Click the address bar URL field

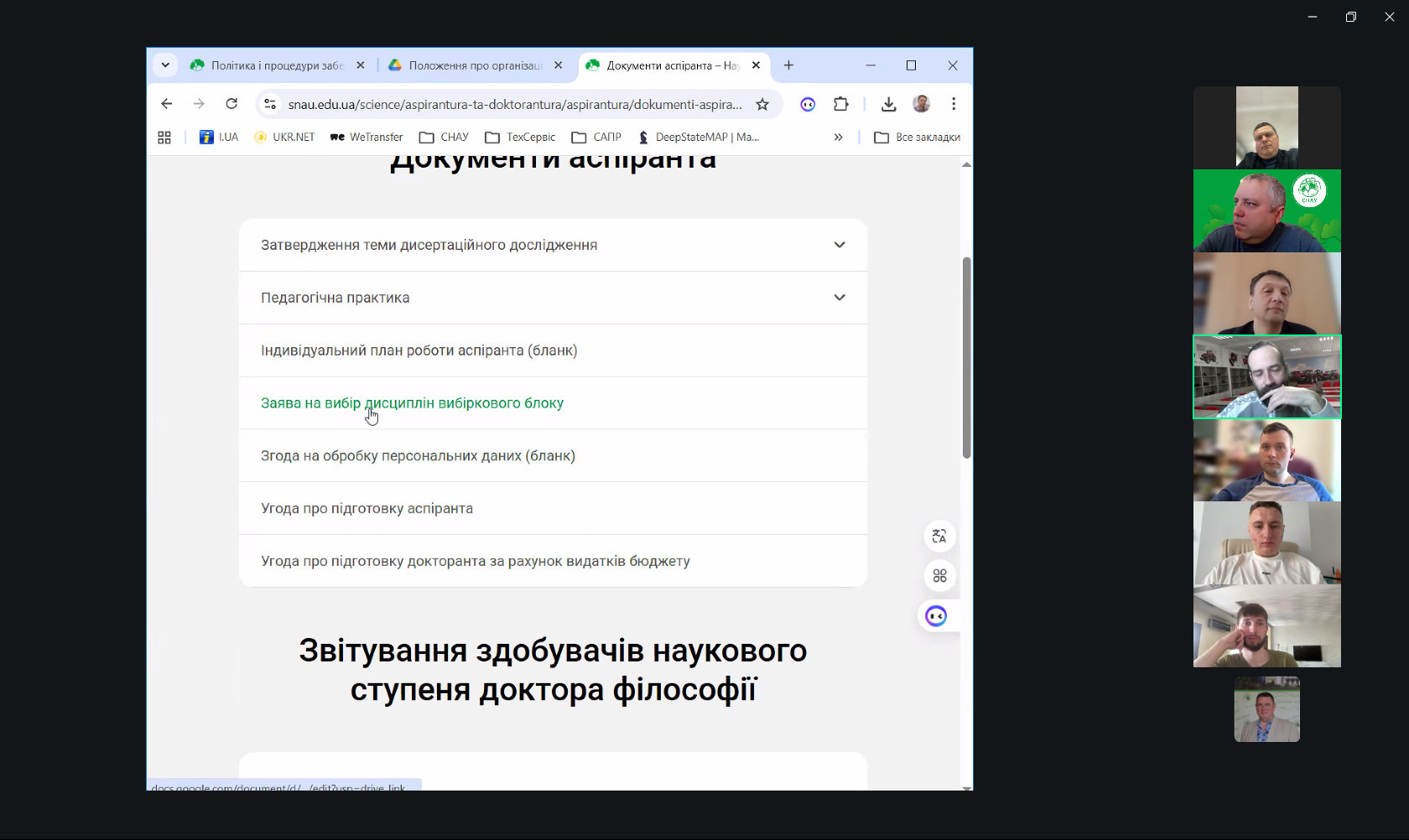click(514, 105)
